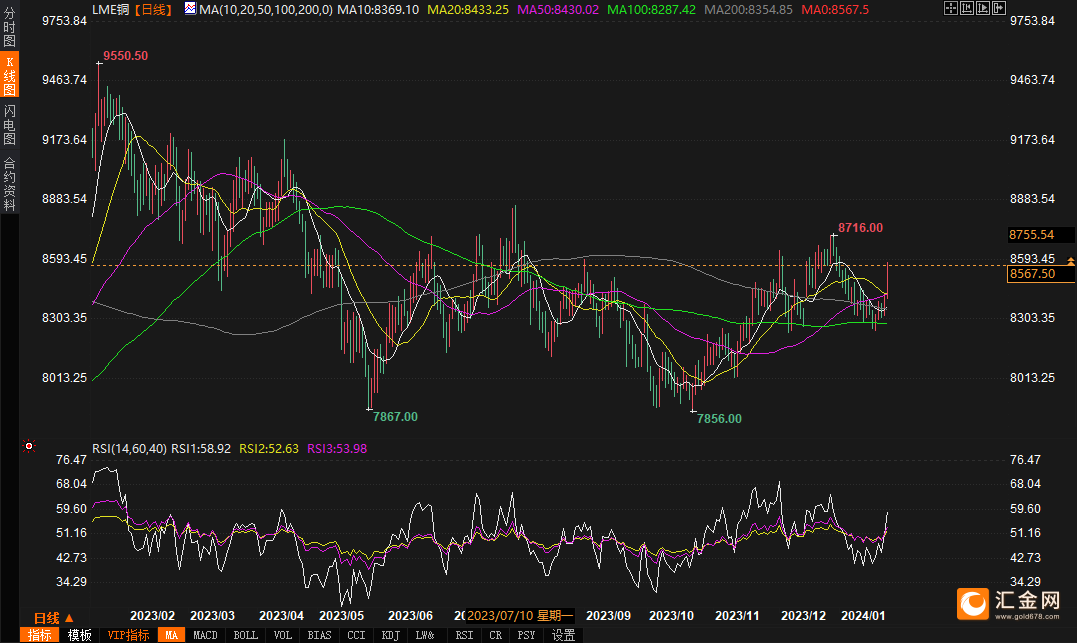Toggle the MACD indicator
The height and width of the screenshot is (643, 1077).
click(x=205, y=635)
